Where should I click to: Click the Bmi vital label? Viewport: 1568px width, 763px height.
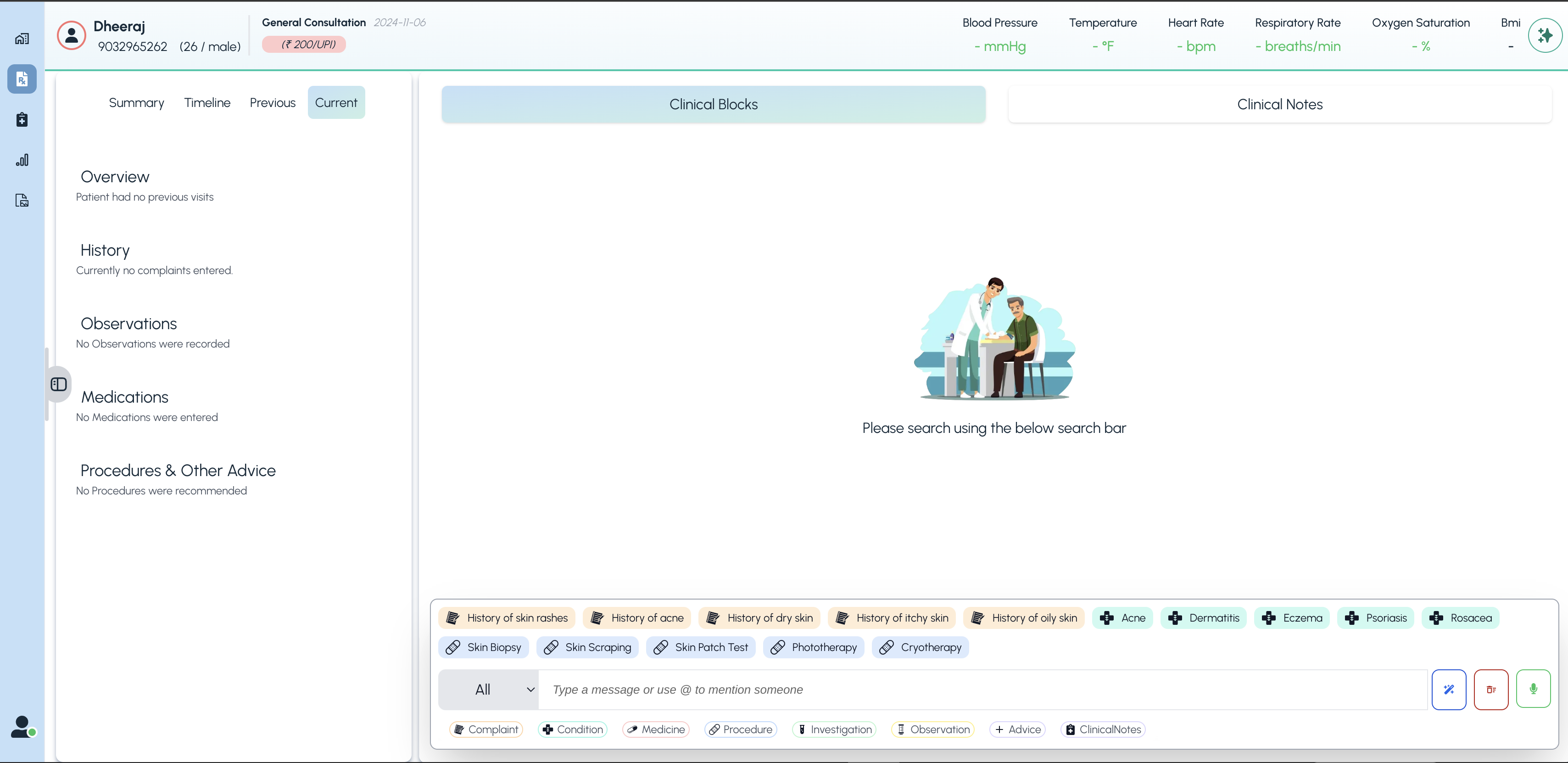coord(1510,22)
